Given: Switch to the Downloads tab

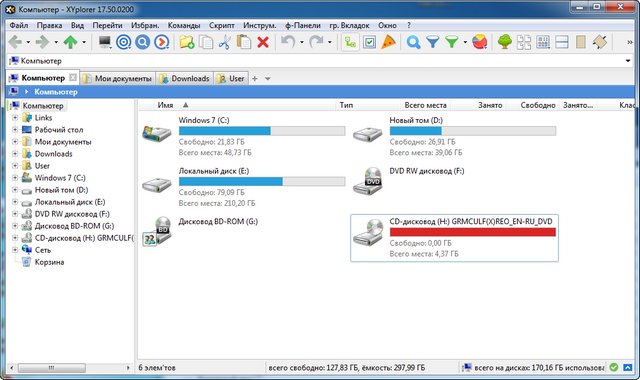Looking at the screenshot, I should pos(185,78).
